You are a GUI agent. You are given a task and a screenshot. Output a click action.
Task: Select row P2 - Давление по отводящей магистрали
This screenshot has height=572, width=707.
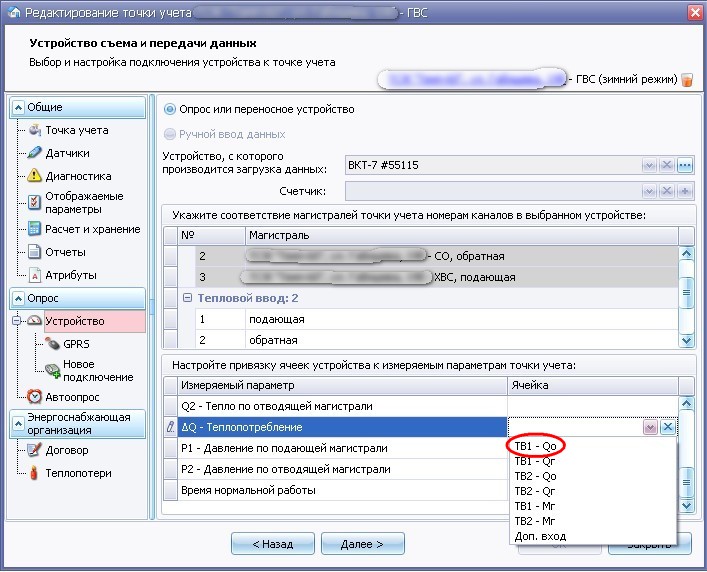pyautogui.click(x=342, y=469)
